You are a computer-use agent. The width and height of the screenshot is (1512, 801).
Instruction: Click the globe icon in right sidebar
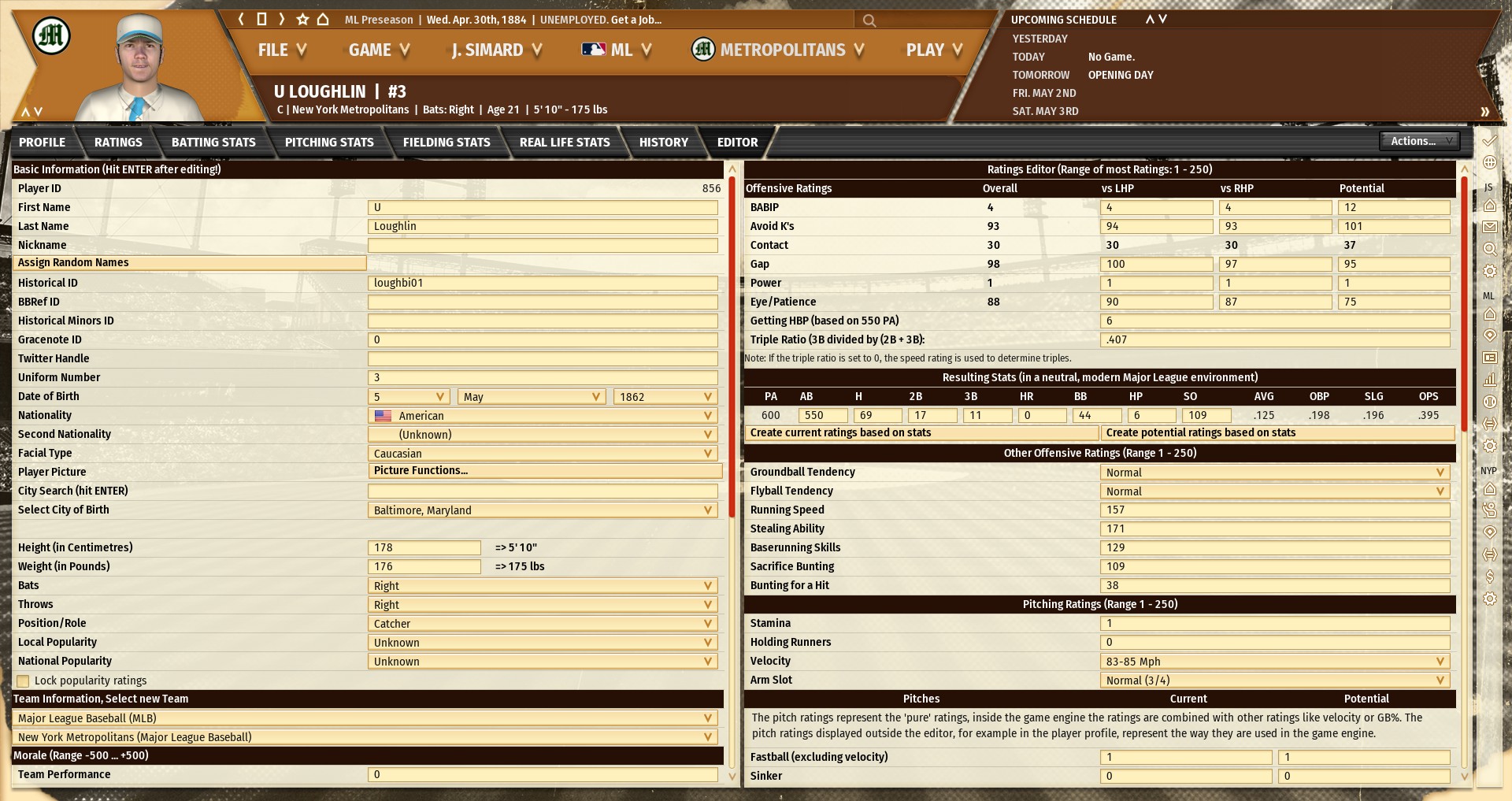(x=1489, y=162)
